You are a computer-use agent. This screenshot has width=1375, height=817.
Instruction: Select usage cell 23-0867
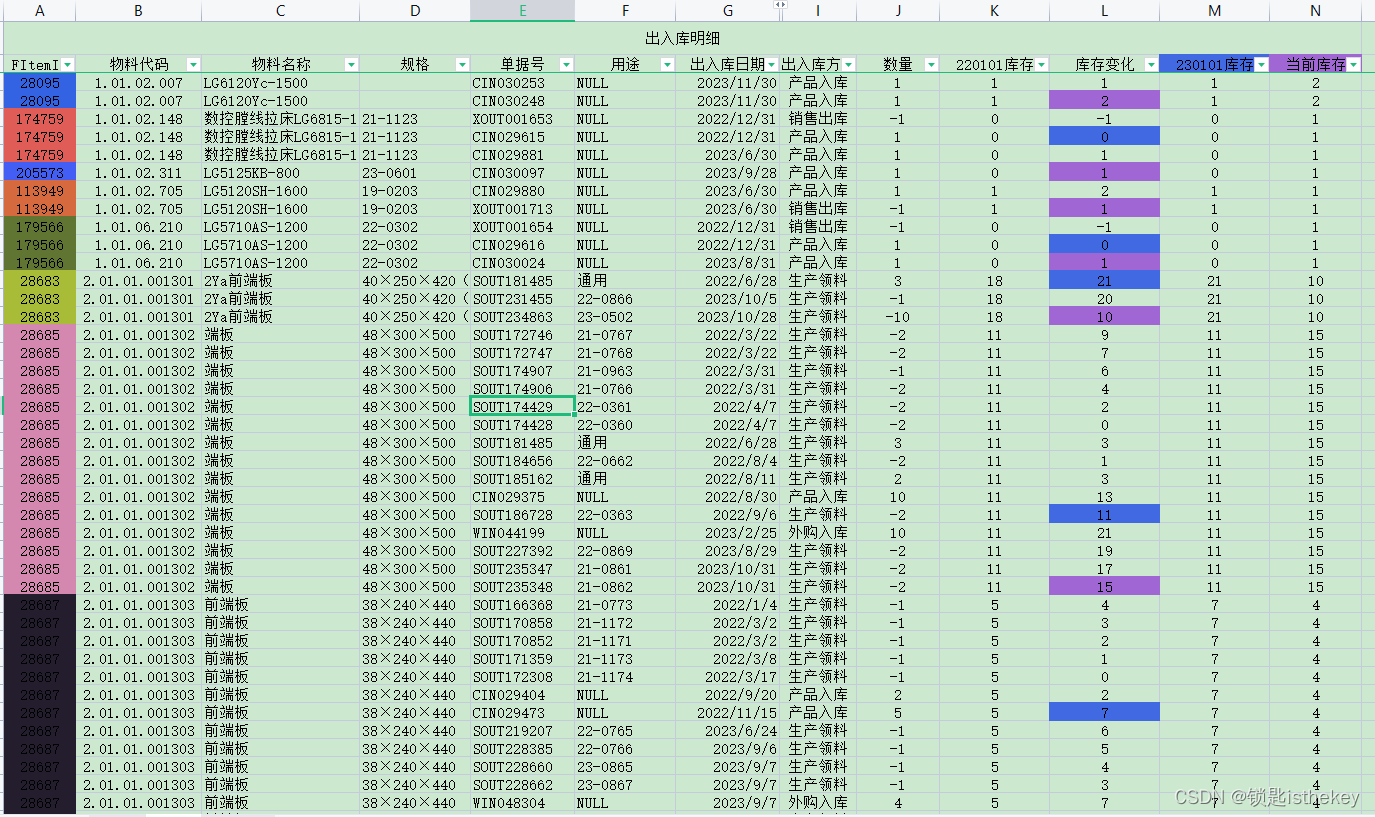click(x=625, y=785)
